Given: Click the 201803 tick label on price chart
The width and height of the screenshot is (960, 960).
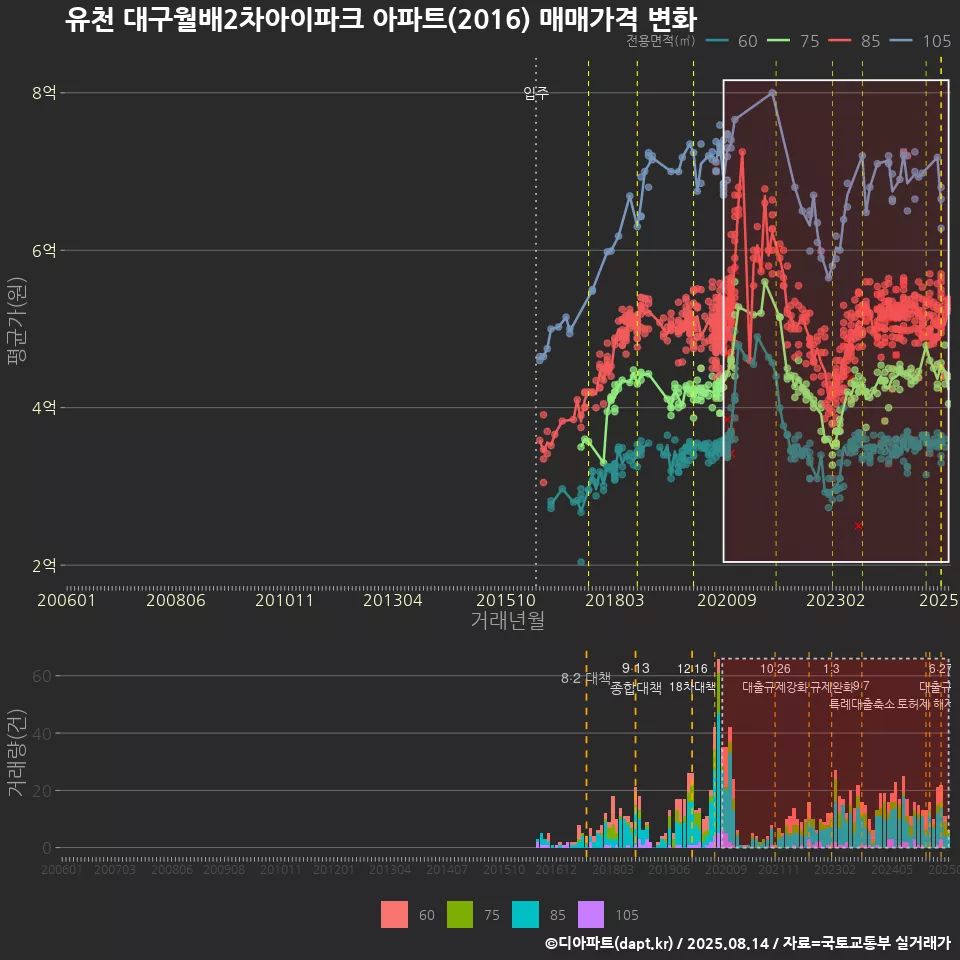Looking at the screenshot, I should pos(615,600).
